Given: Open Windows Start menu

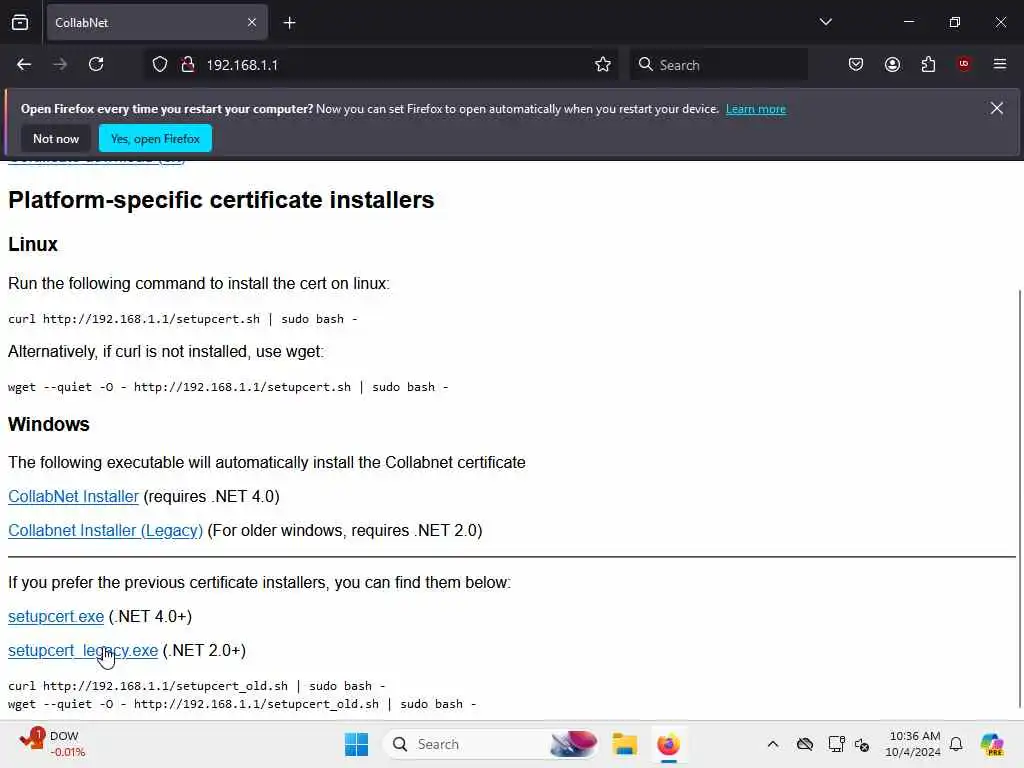Looking at the screenshot, I should click(357, 744).
